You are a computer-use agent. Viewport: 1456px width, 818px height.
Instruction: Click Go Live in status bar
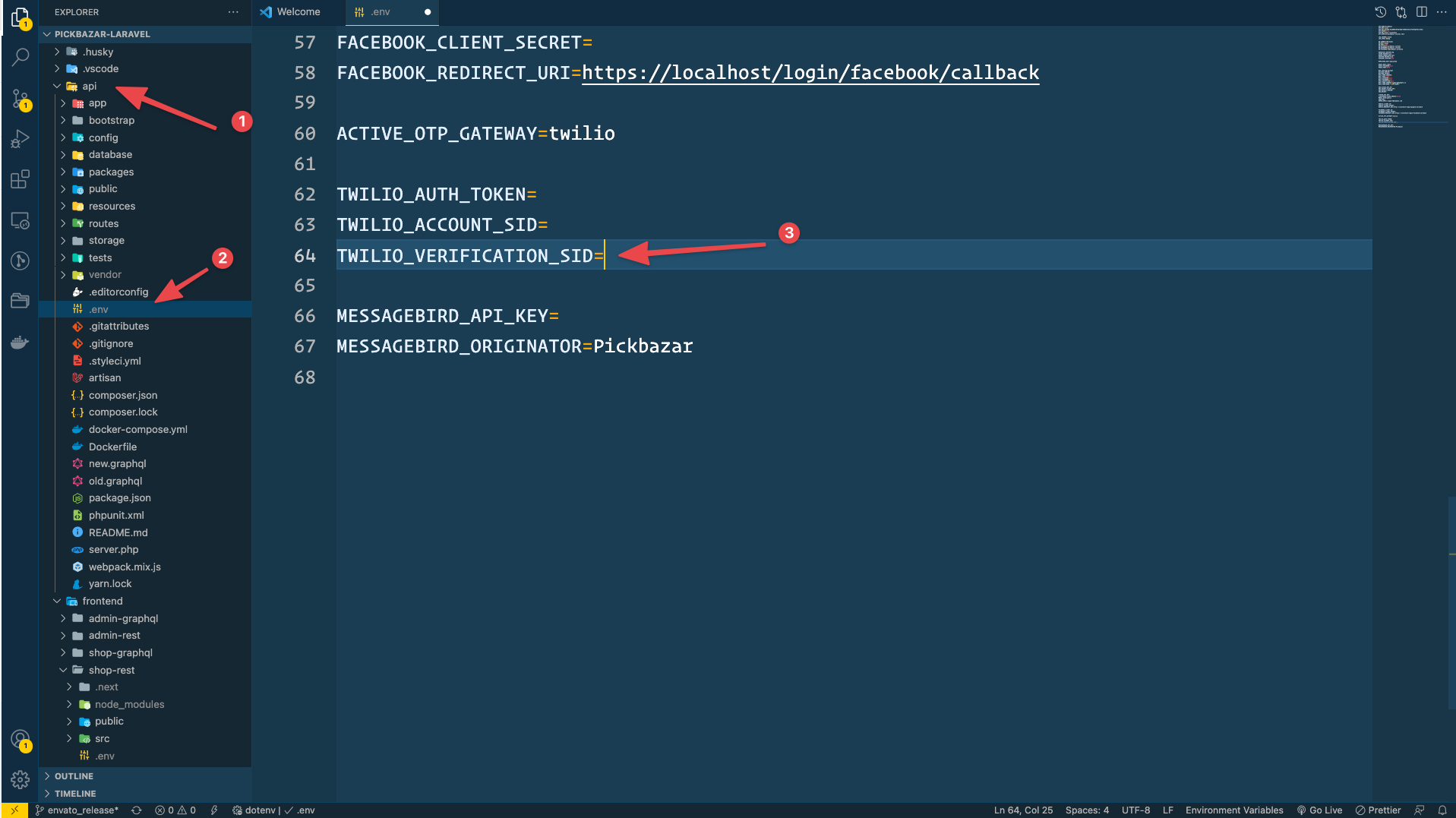[1319, 810]
